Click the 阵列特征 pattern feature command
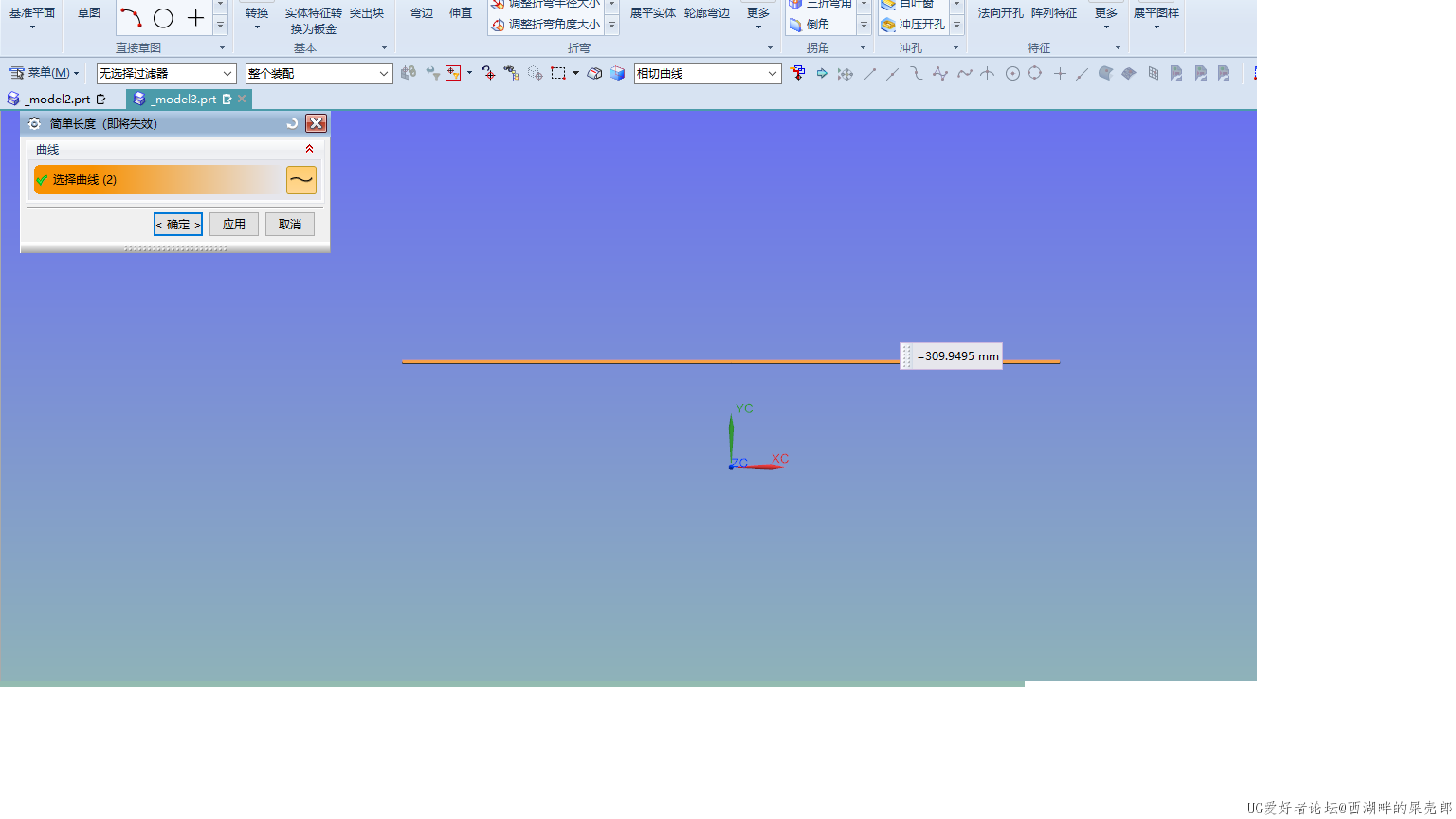This screenshot has width=1456, height=819. [1054, 13]
